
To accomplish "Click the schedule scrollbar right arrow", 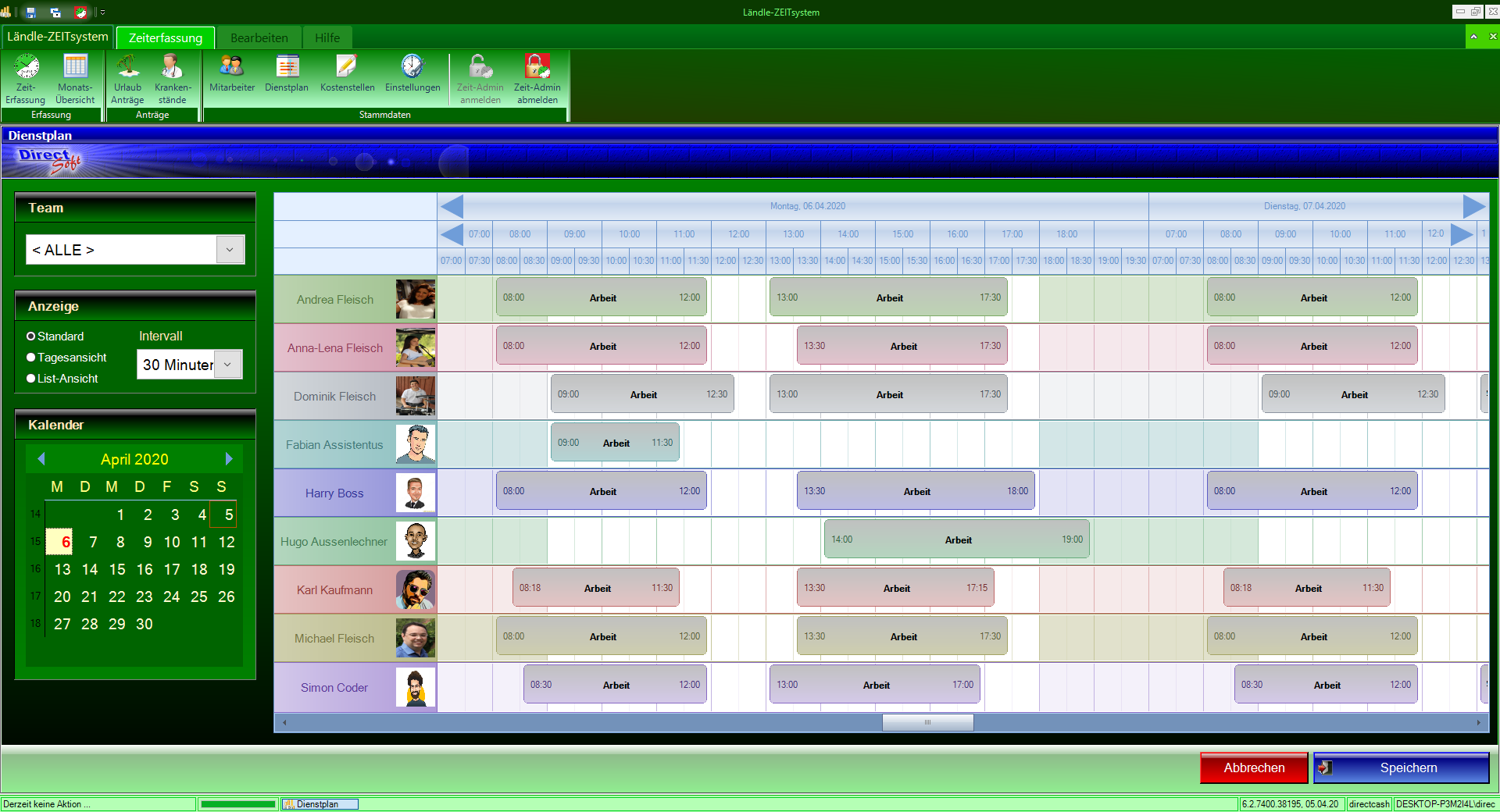I will tap(1478, 722).
